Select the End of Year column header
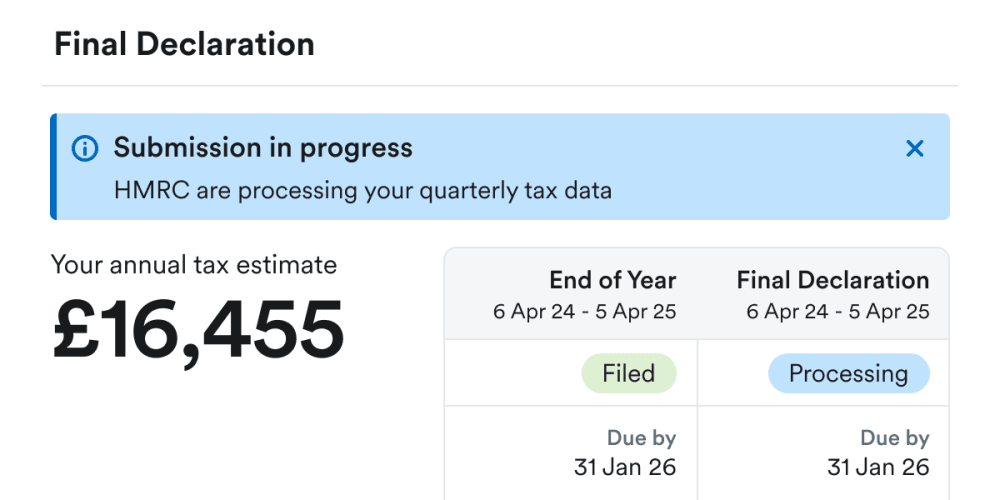 click(612, 281)
